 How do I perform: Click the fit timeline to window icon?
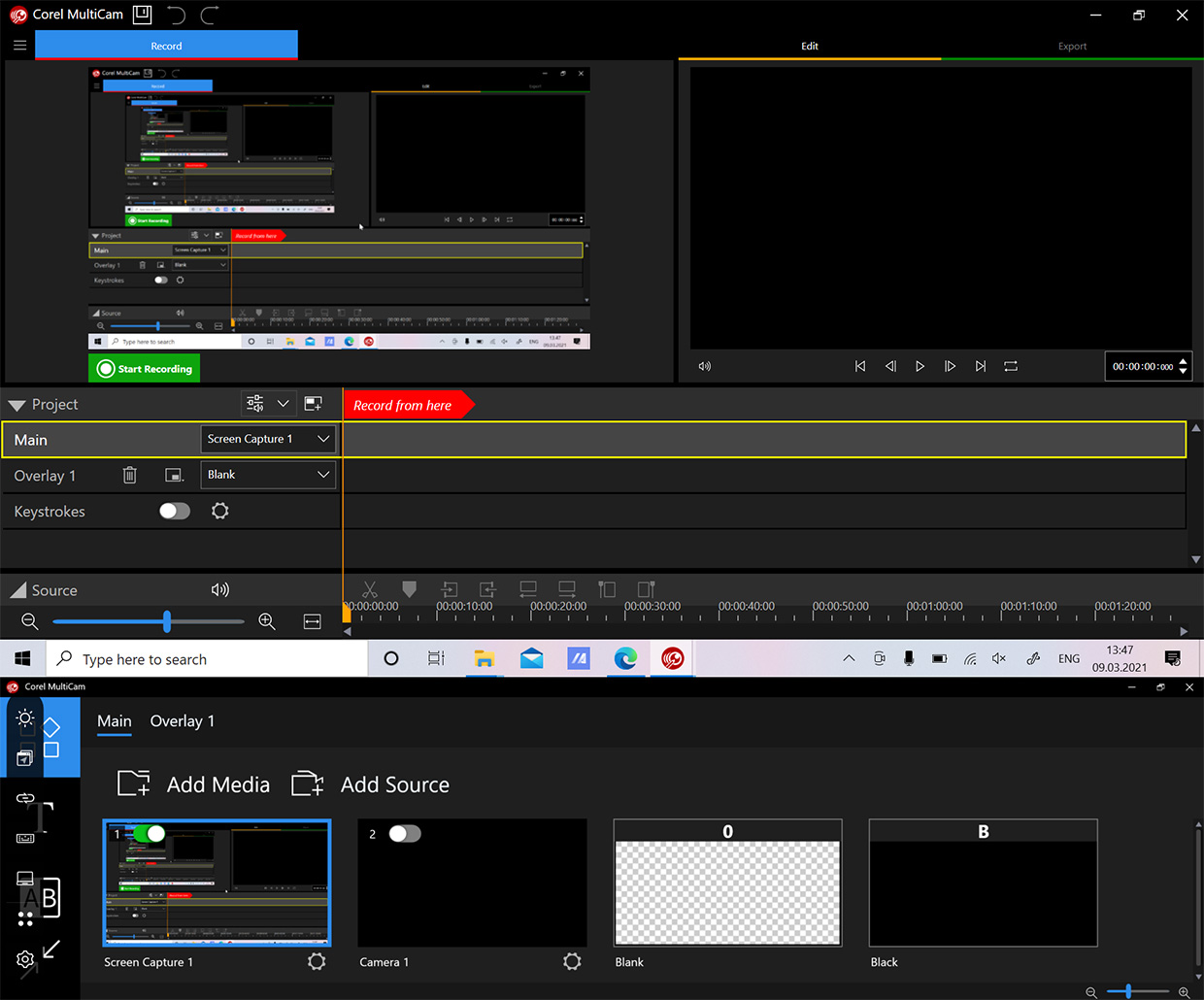pyautogui.click(x=313, y=621)
